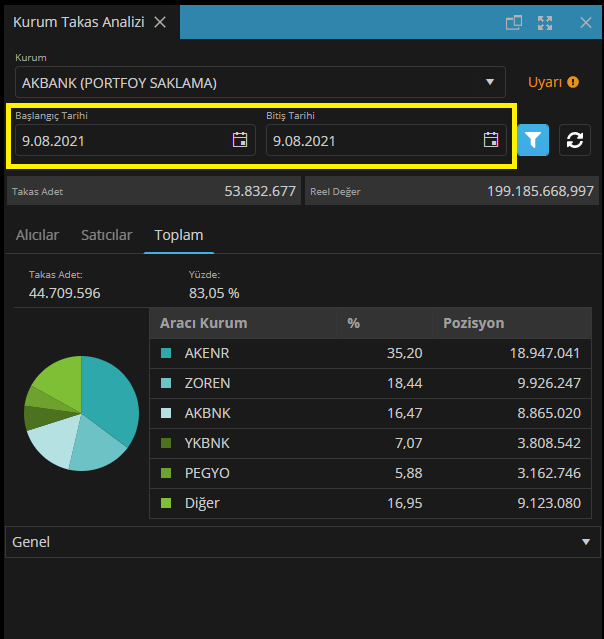Select the YKBNK row name

207,443
